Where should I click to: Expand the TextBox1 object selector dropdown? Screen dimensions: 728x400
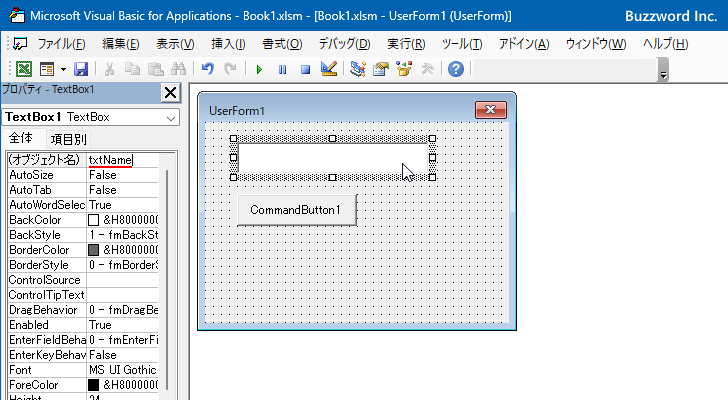click(171, 118)
